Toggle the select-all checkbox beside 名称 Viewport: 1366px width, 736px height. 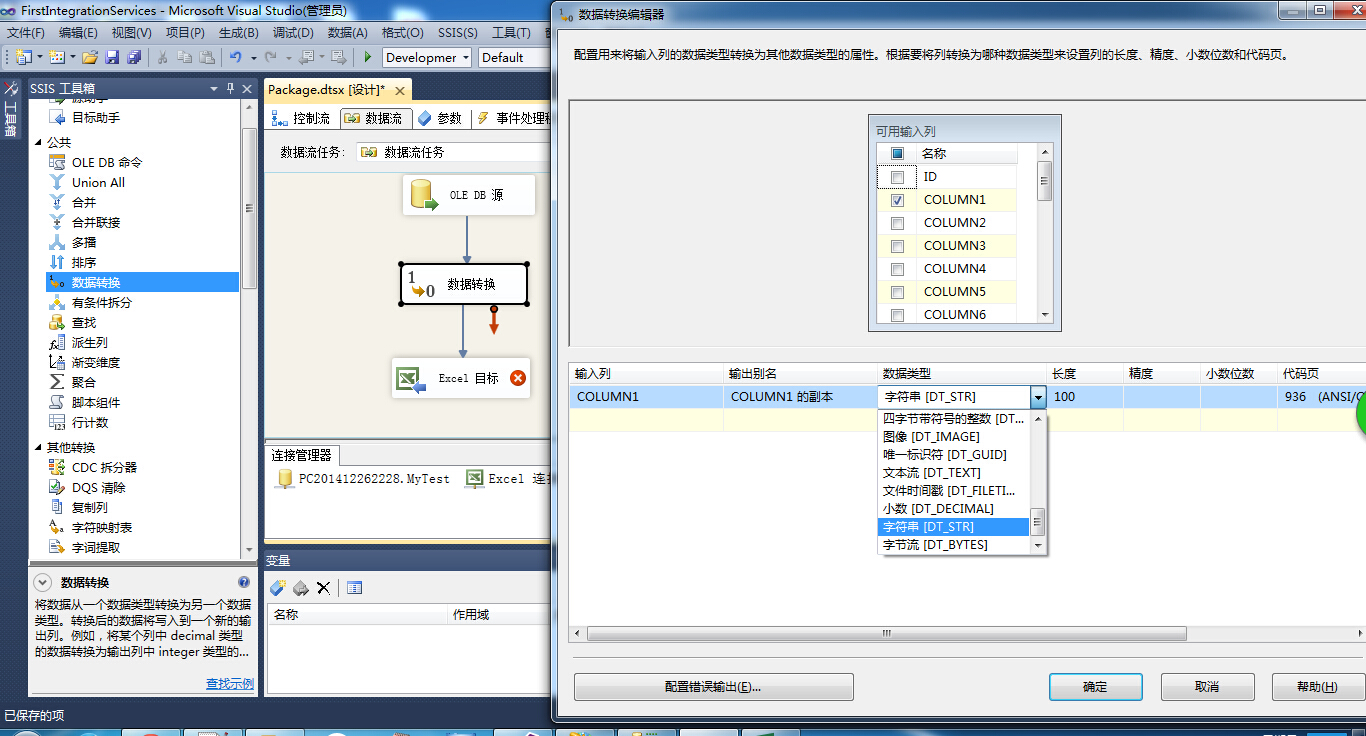pos(897,154)
